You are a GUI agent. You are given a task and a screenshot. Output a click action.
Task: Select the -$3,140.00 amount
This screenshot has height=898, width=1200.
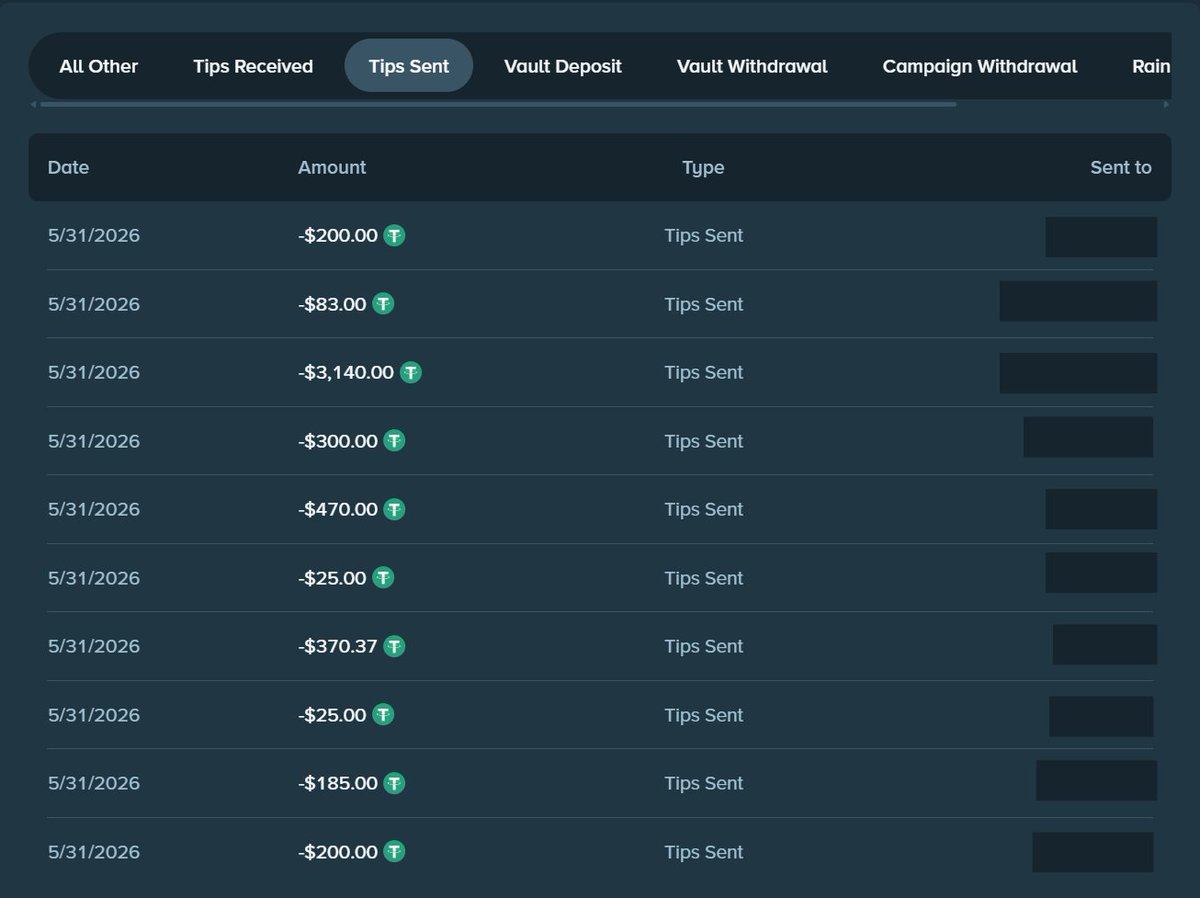346,372
